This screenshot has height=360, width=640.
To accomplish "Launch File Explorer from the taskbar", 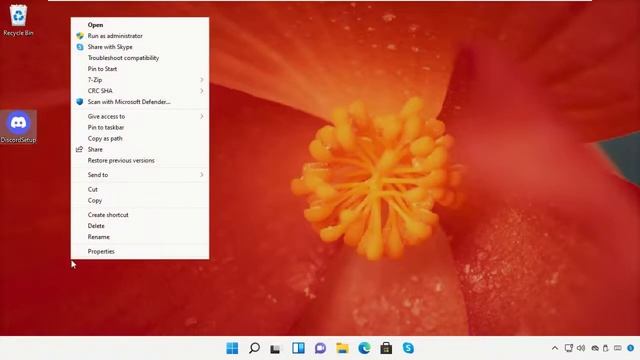I will tap(342, 348).
